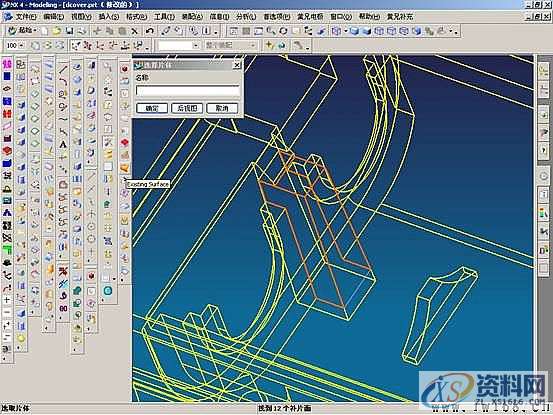The image size is (553, 415).
Task: Open the 起始 Start dropdown
Action: point(23,31)
